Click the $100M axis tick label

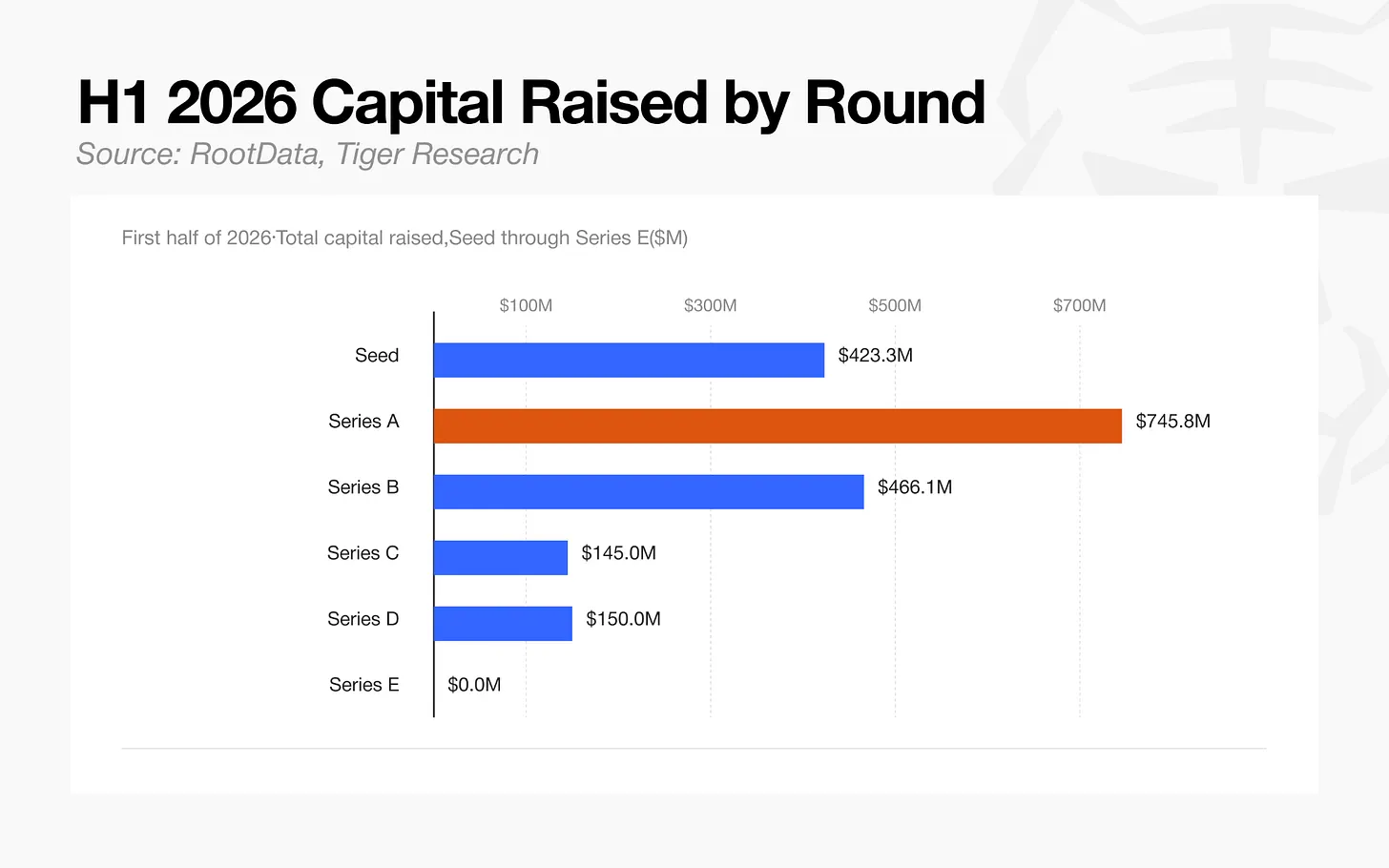click(x=526, y=305)
